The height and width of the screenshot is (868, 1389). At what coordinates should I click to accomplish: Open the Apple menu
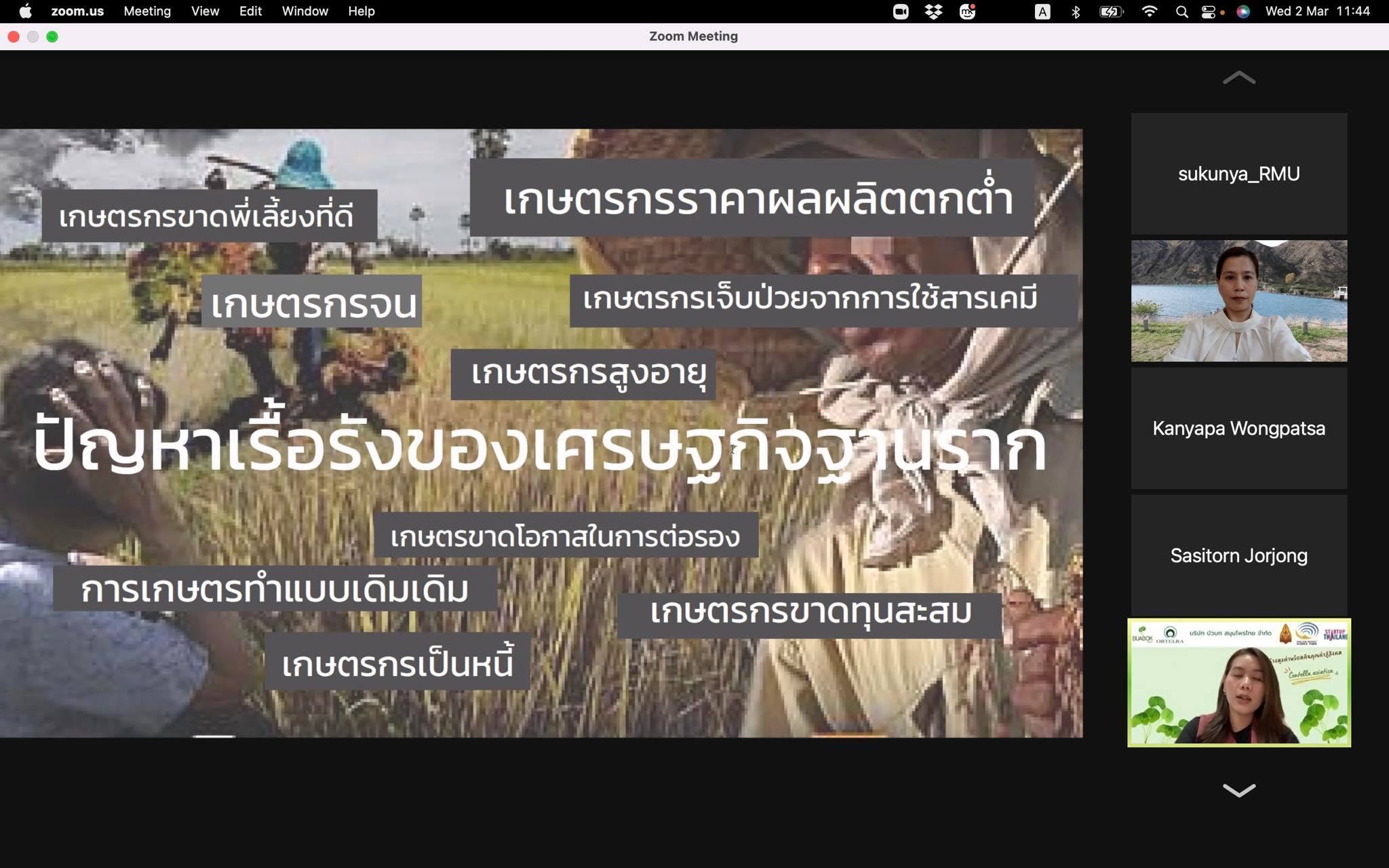tap(25, 12)
